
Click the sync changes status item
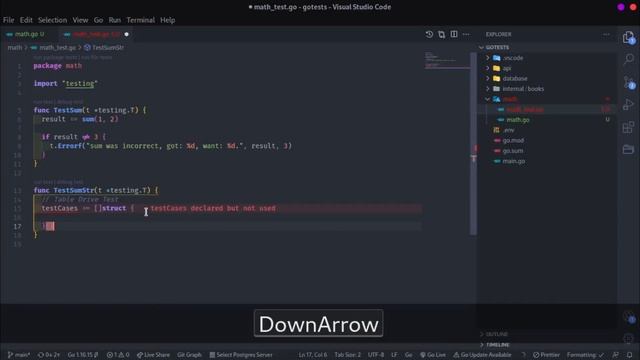pos(49,355)
